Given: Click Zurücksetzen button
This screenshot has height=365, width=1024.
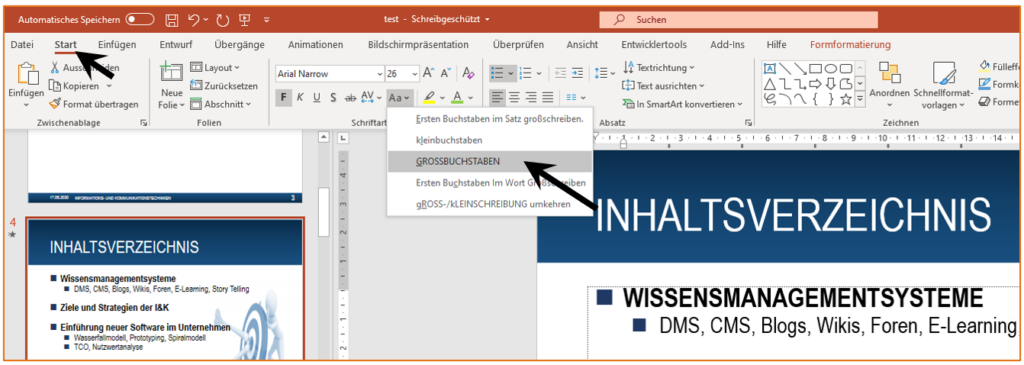Looking at the screenshot, I should [223, 86].
